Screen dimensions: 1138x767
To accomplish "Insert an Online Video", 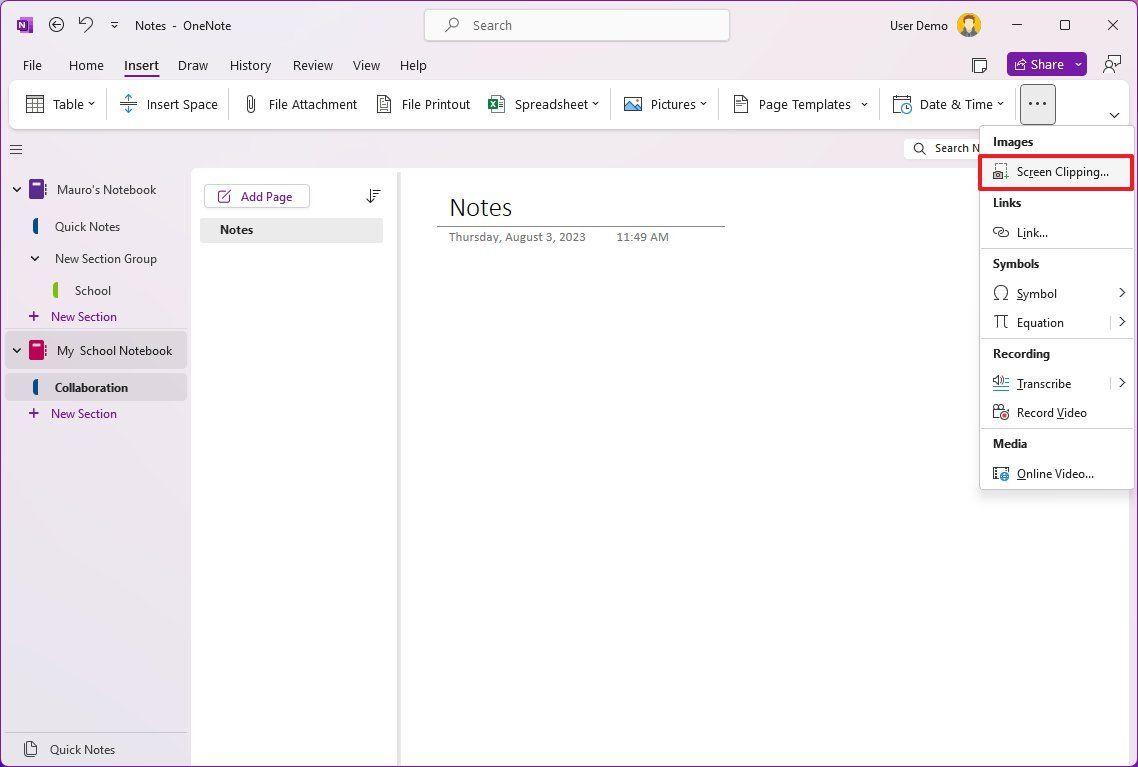I will 1055,473.
